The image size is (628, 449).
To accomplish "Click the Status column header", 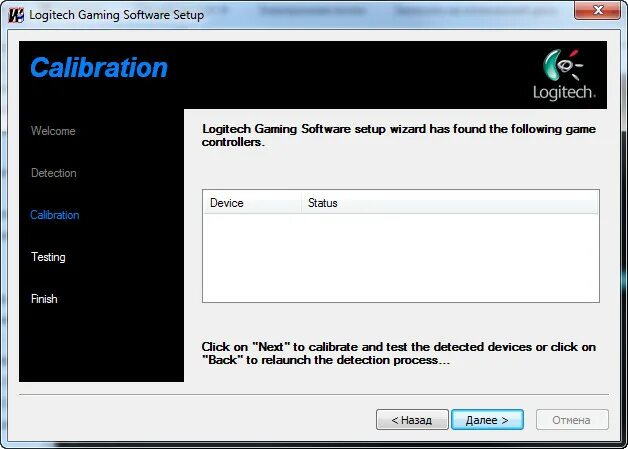I will click(449, 203).
